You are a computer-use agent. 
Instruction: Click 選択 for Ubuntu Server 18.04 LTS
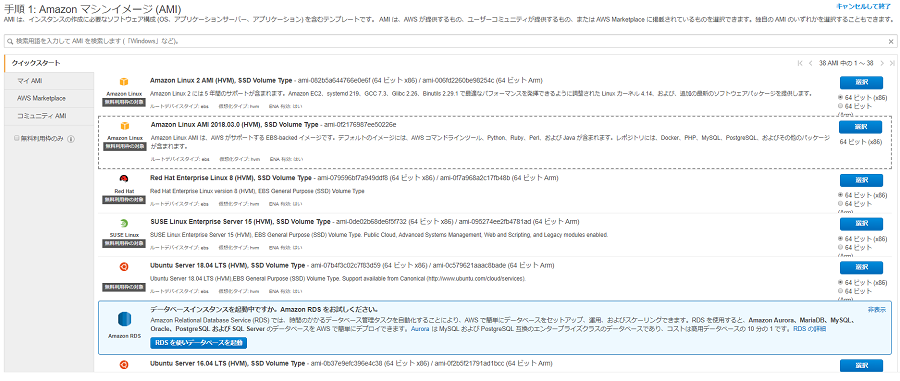point(861,267)
